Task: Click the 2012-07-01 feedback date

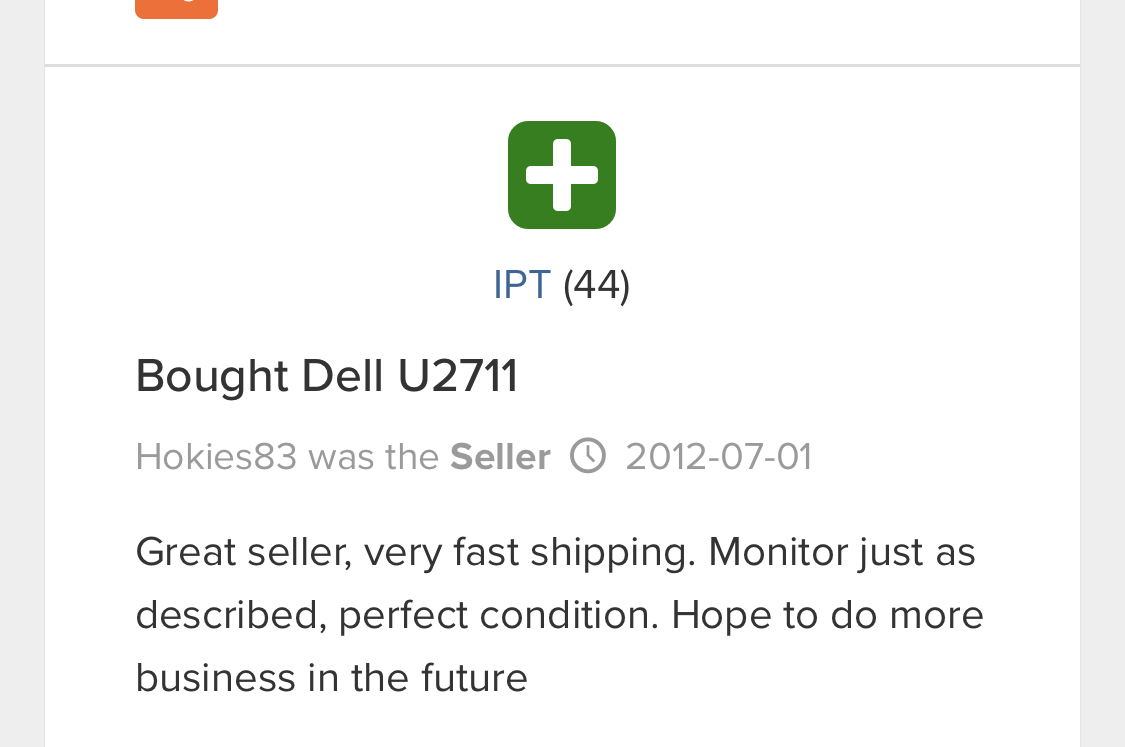Action: [x=718, y=457]
